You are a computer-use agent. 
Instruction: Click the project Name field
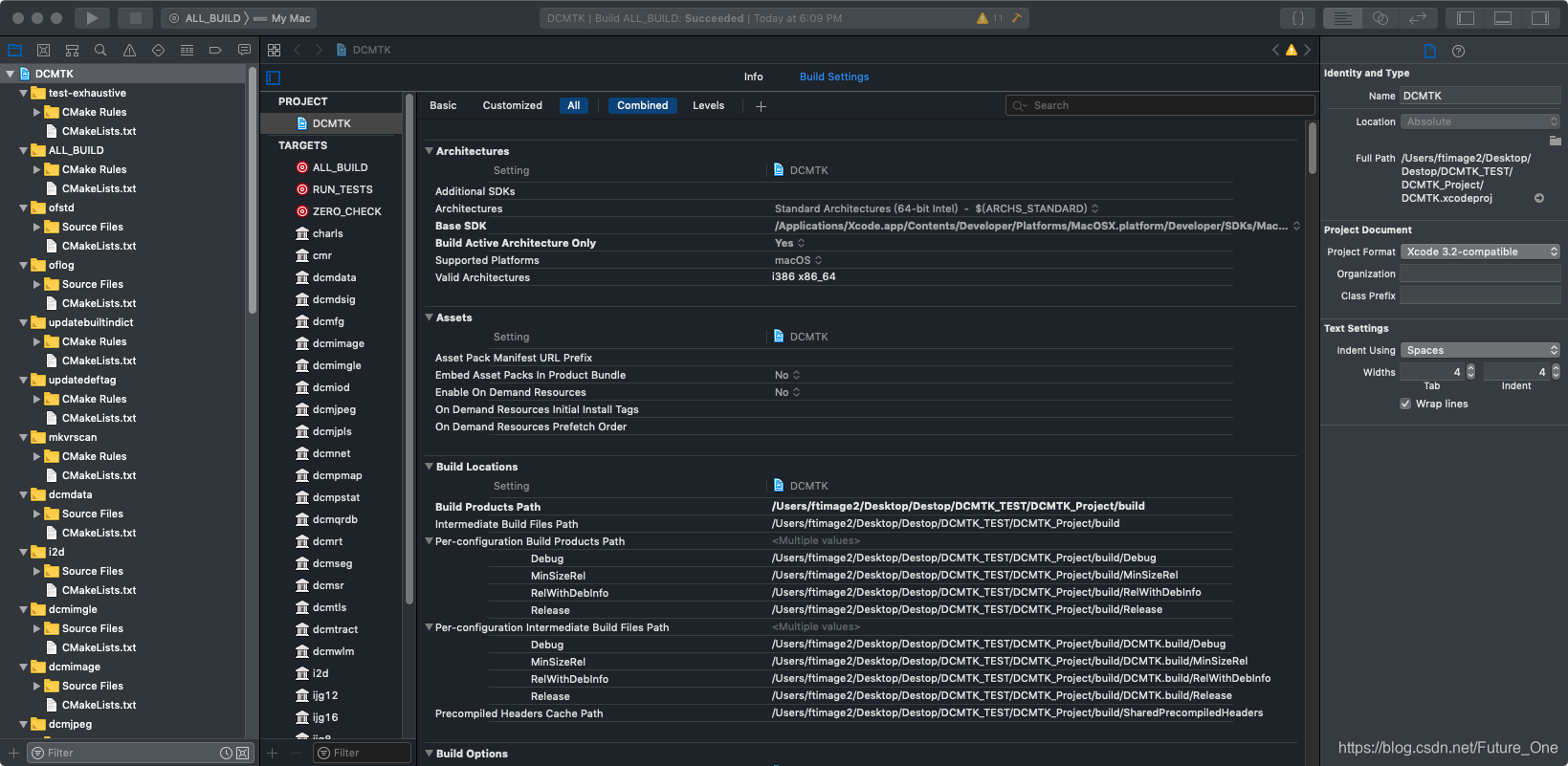click(x=1481, y=96)
